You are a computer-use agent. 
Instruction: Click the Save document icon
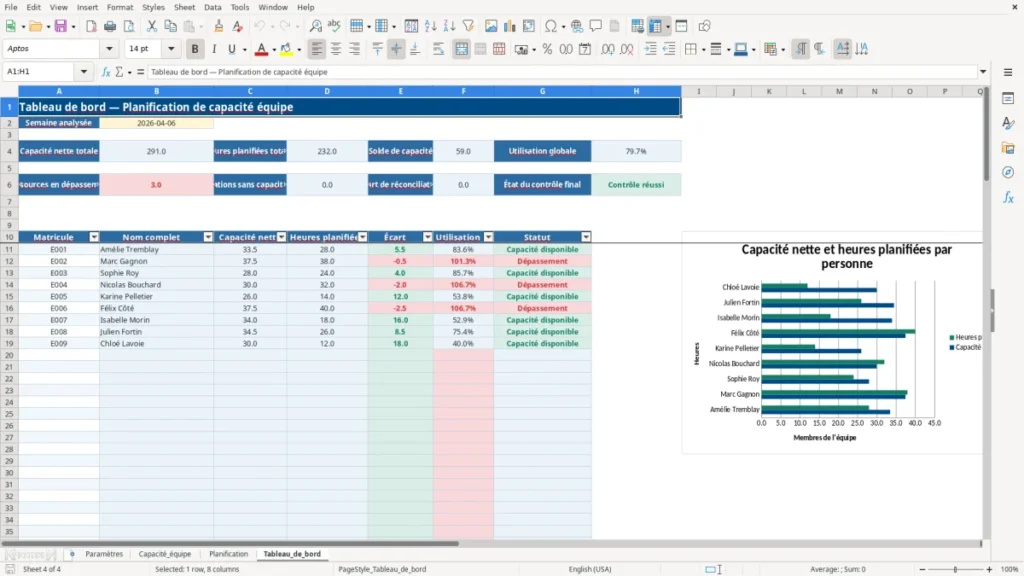pyautogui.click(x=61, y=26)
